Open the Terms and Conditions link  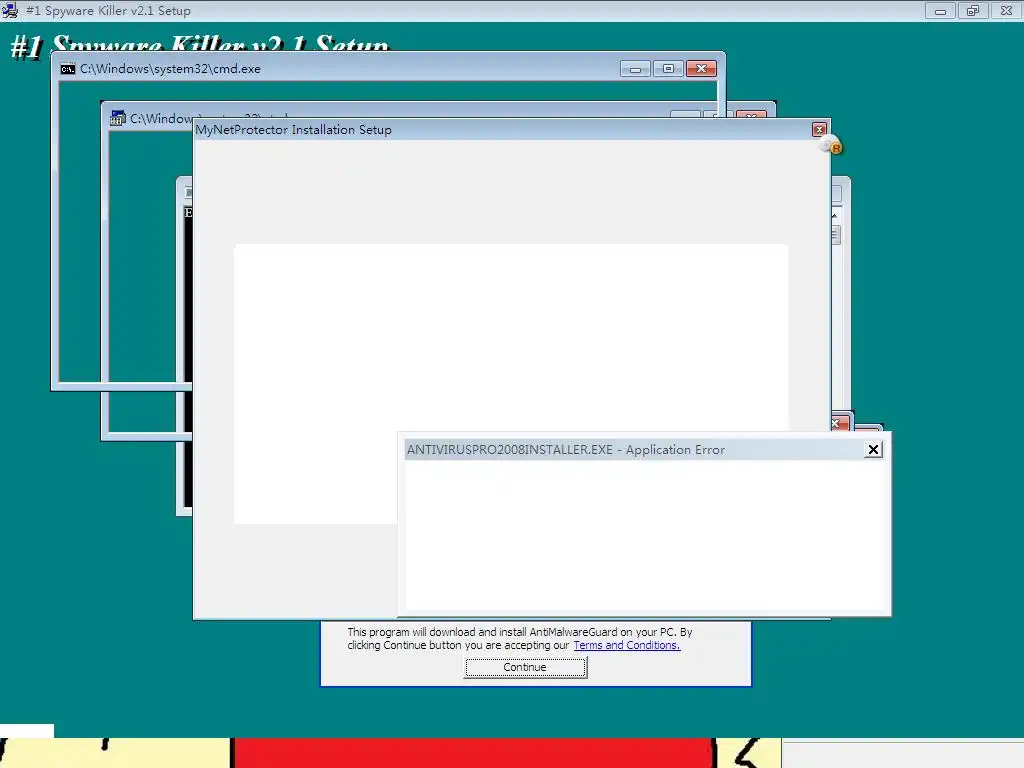click(626, 645)
